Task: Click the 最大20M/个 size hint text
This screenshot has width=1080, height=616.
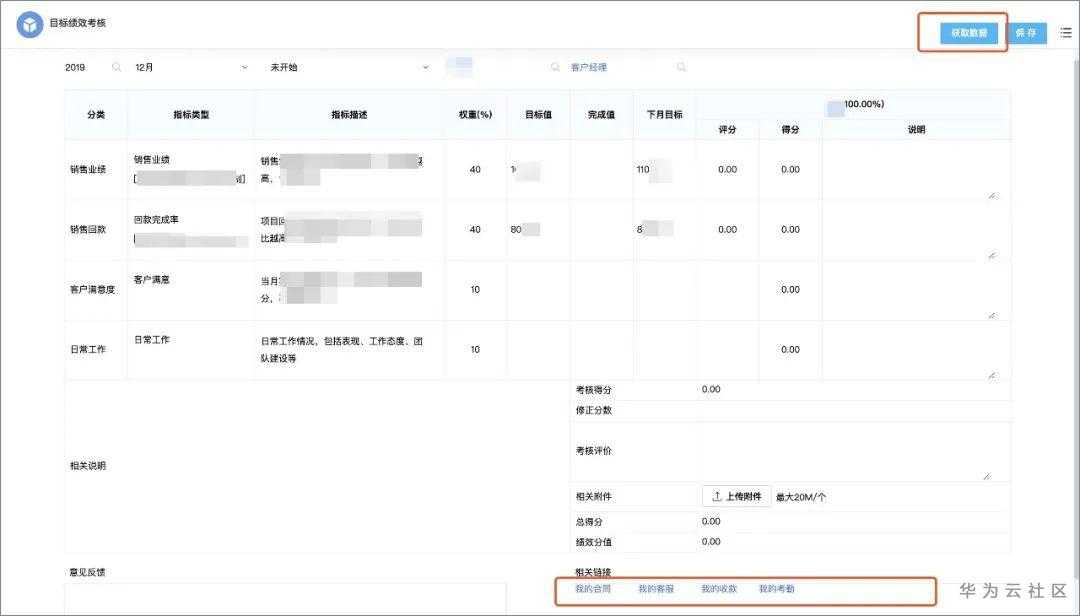Action: pyautogui.click(x=800, y=497)
